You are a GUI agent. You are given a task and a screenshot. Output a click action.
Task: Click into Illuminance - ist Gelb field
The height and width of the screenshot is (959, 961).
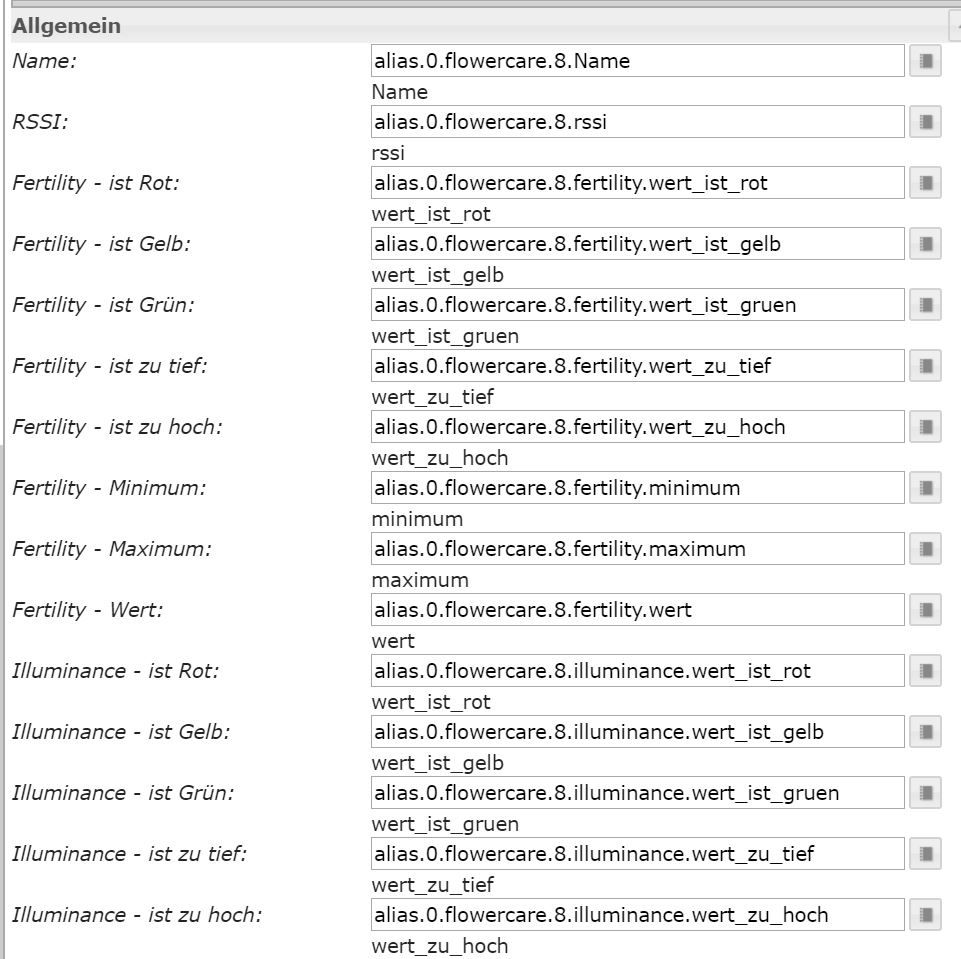637,732
